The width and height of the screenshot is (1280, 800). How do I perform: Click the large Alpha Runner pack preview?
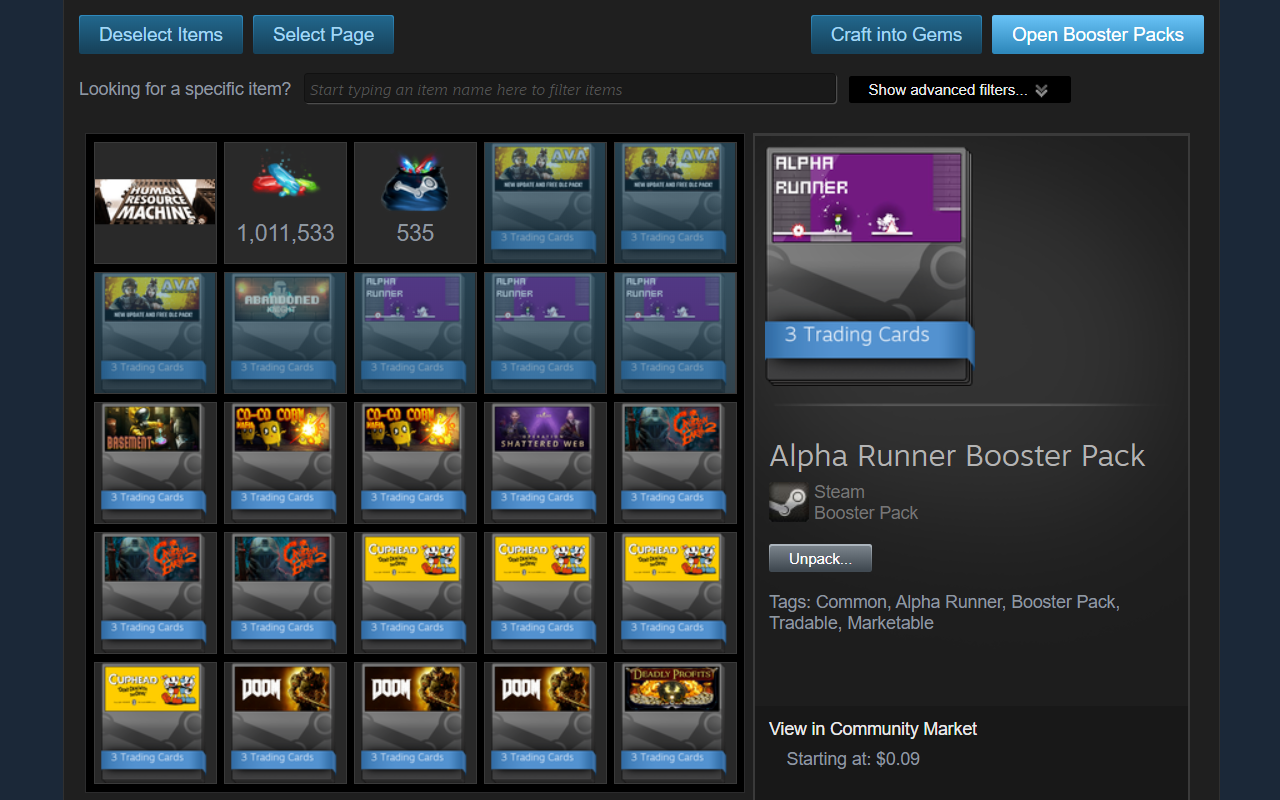[868, 266]
